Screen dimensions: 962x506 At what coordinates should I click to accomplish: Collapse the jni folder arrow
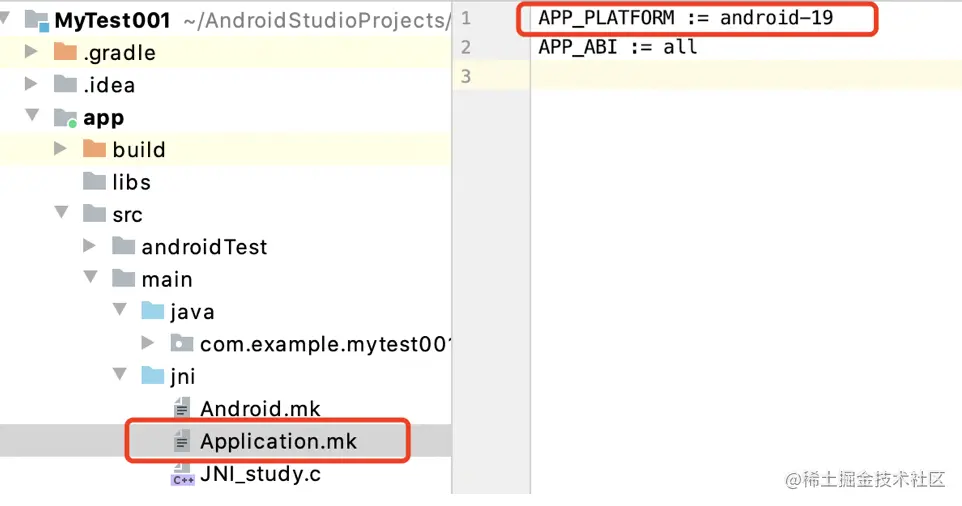point(120,374)
